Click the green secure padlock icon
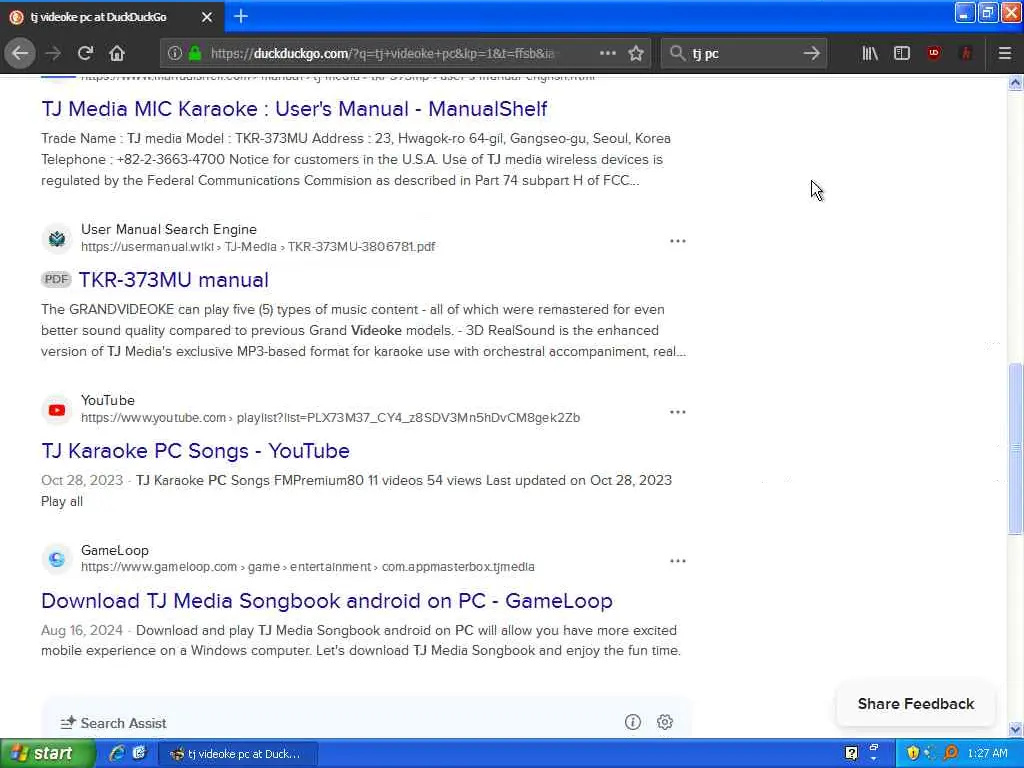This screenshot has height=768, width=1024. [x=195, y=53]
